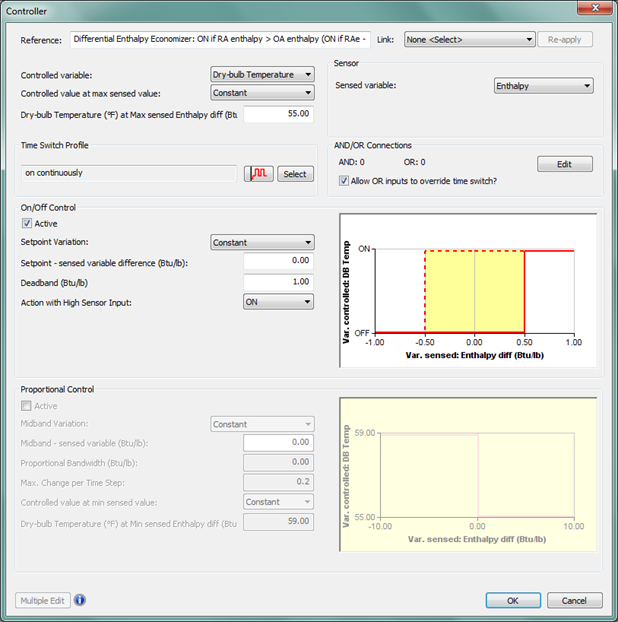Image resolution: width=618 pixels, height=622 pixels.
Task: Click the Midband sensed variable 0.00 field
Action: [278, 442]
